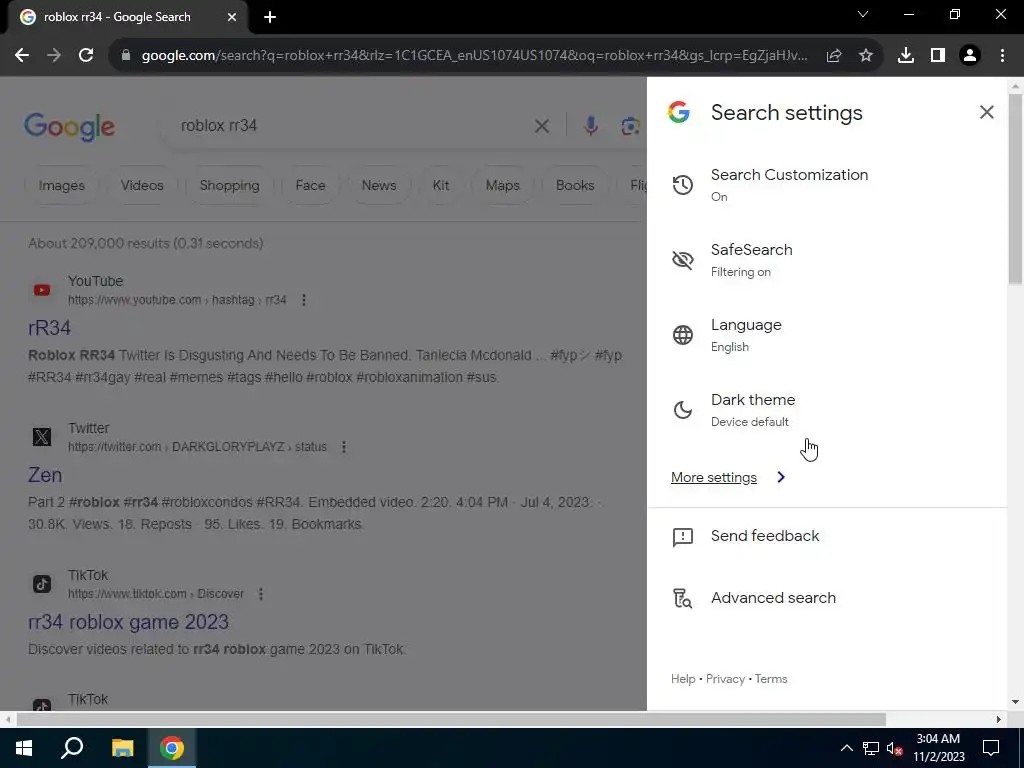Click the search box text roblox rr34
The height and width of the screenshot is (768, 1024).
219,125
